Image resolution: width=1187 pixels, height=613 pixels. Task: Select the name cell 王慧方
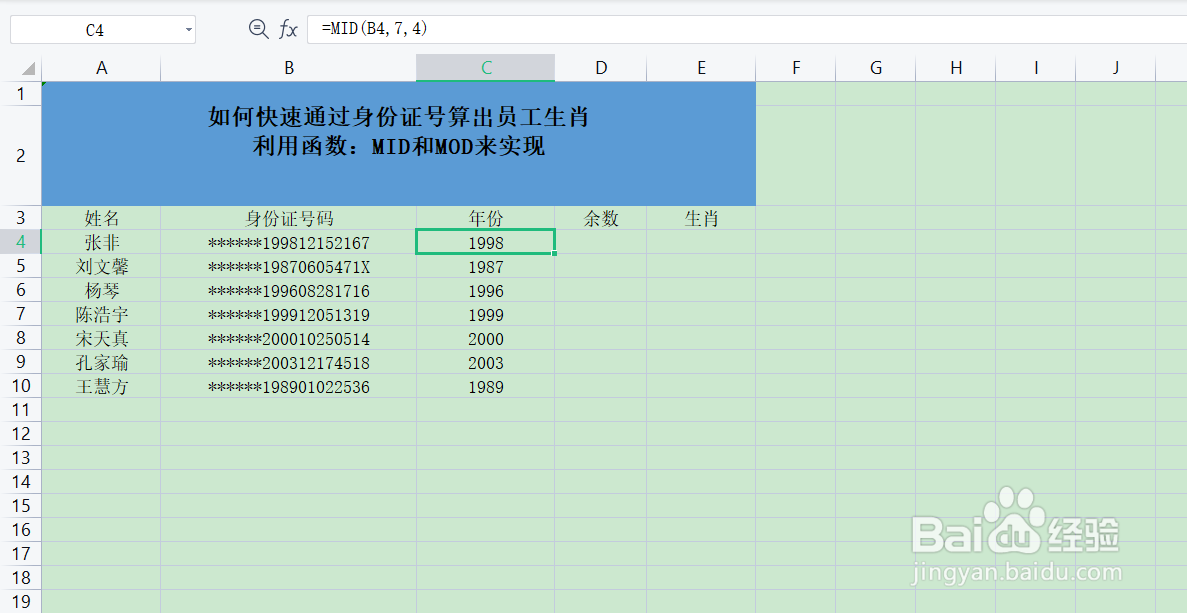pyautogui.click(x=101, y=387)
